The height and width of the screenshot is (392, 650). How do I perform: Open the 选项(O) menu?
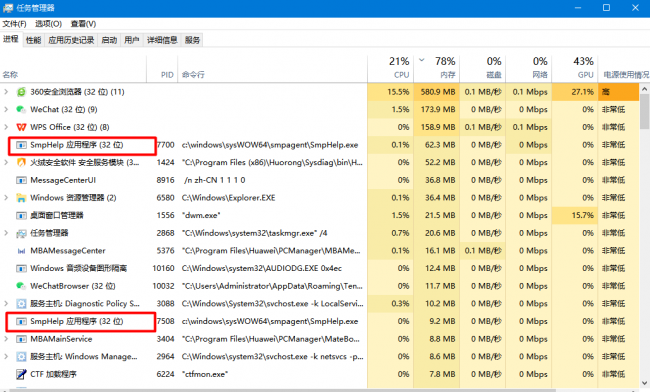(49, 24)
